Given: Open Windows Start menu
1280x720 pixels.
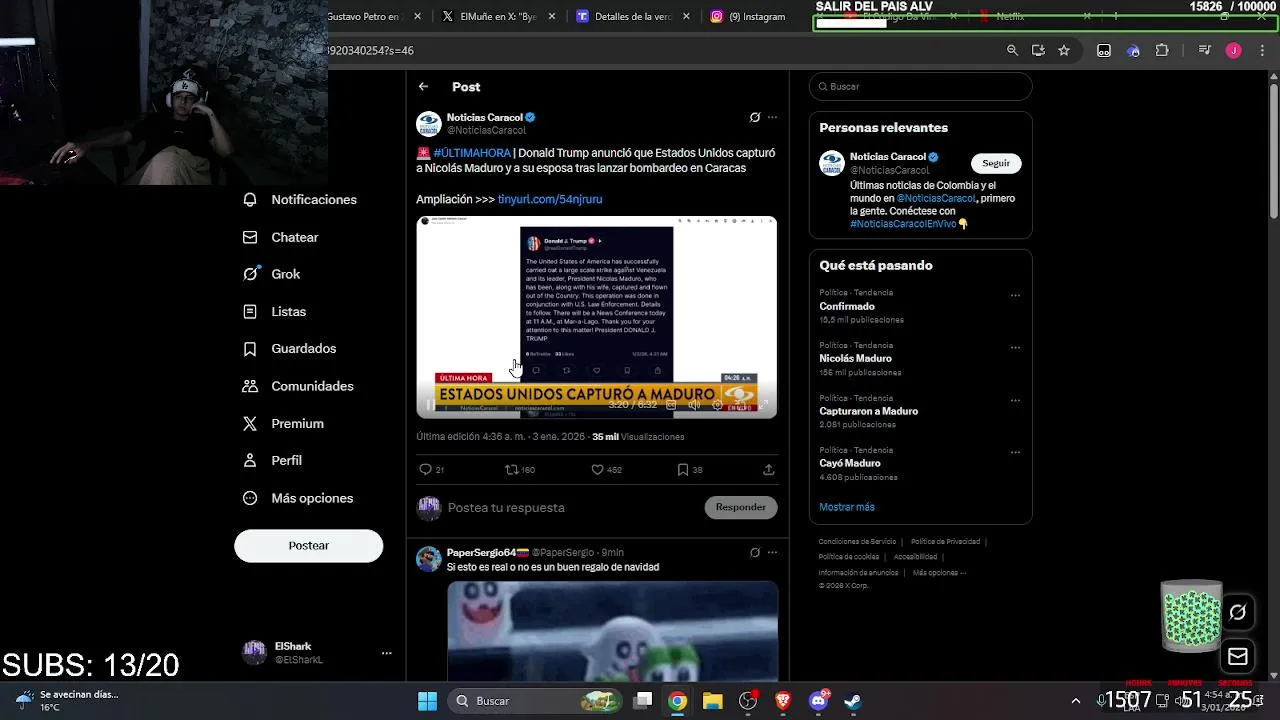Looking at the screenshot, I should point(427,701).
